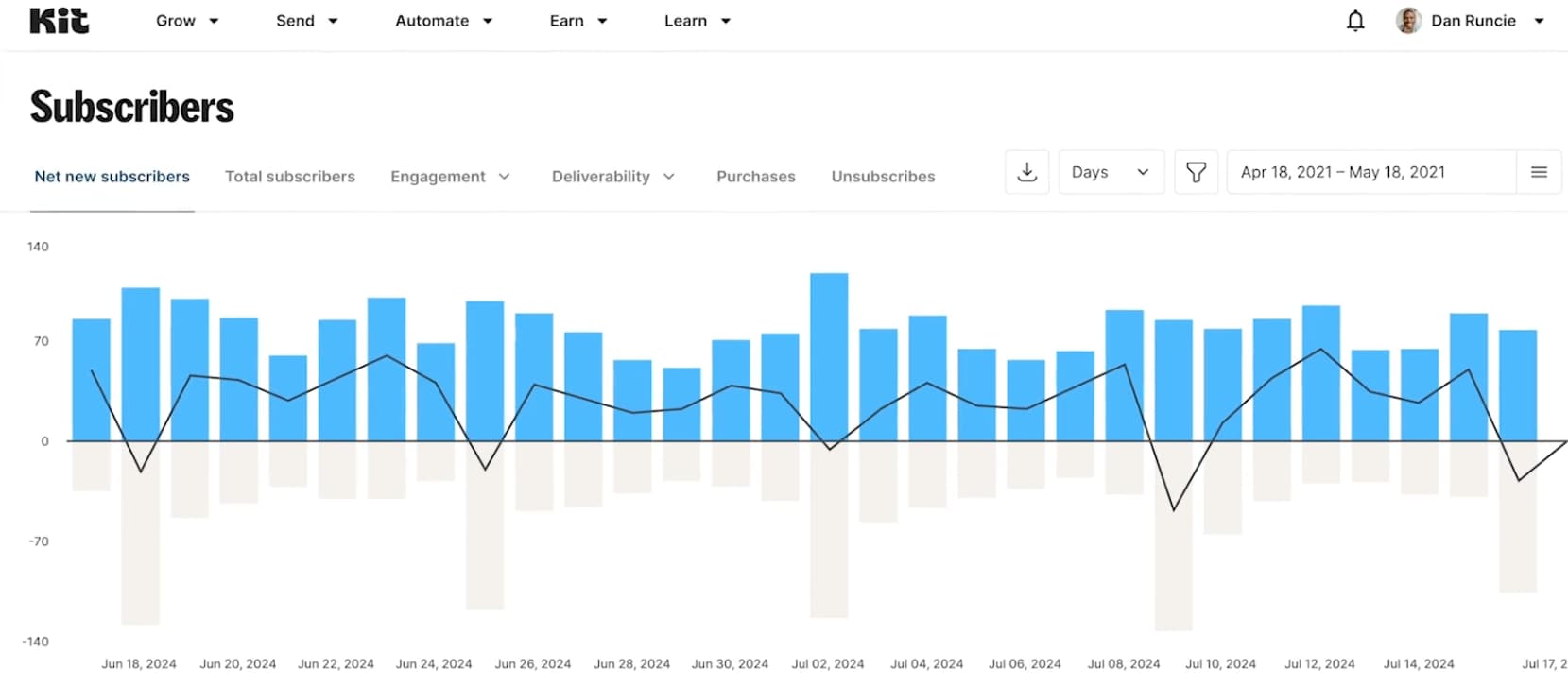Click the x-axis label Jul 14, 2024

click(x=1419, y=664)
